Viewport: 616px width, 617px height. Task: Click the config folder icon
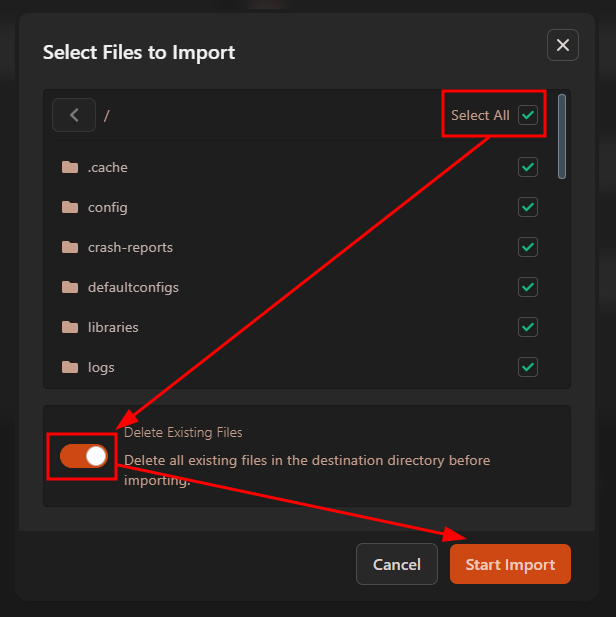click(x=70, y=207)
